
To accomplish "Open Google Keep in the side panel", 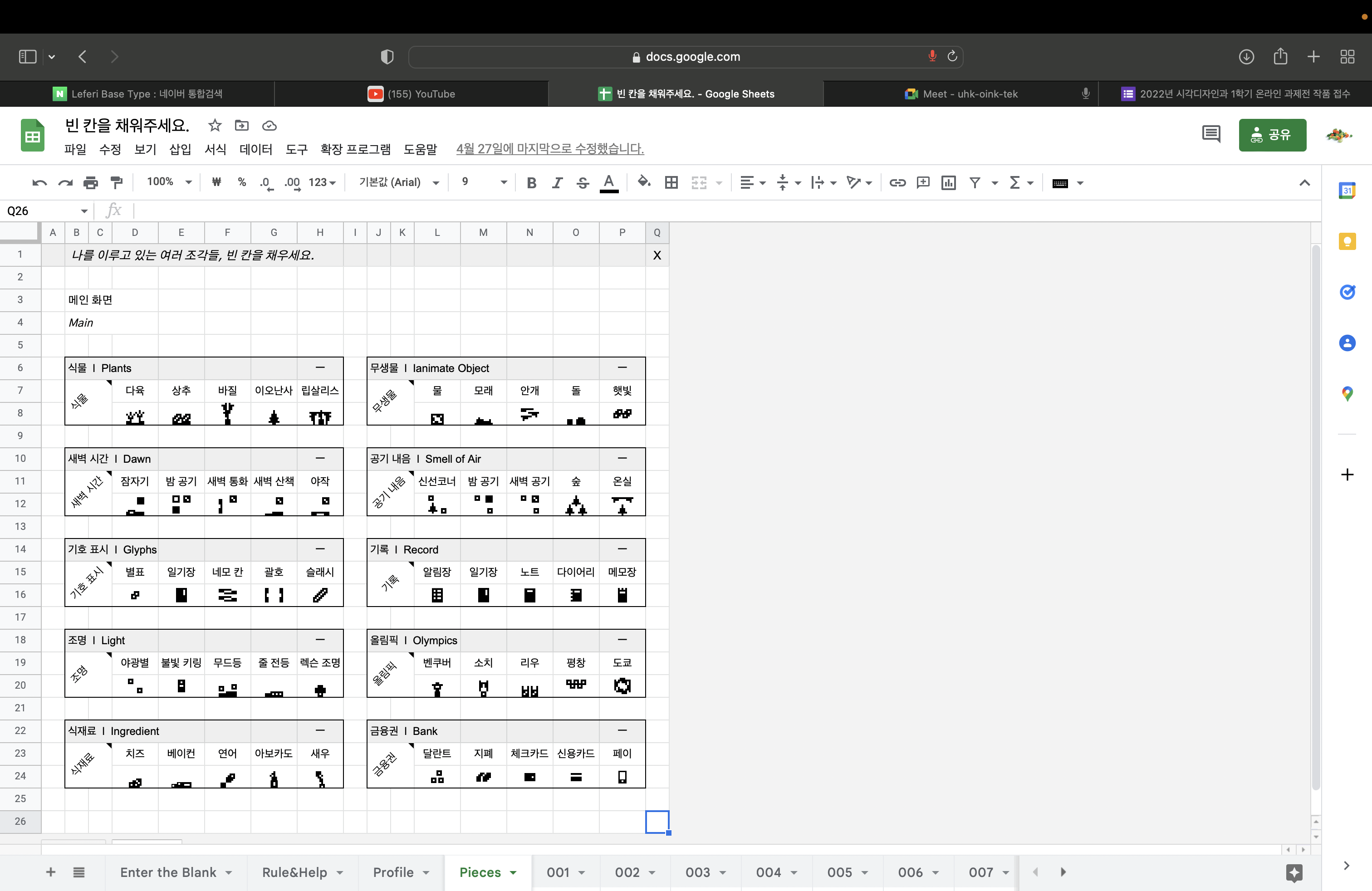I will [x=1347, y=241].
